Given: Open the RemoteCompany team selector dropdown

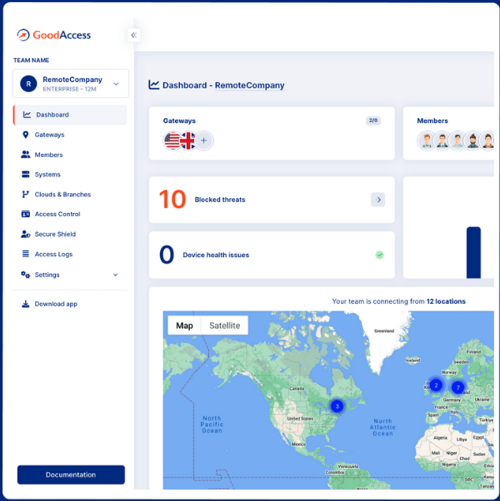Looking at the screenshot, I should coord(71,84).
